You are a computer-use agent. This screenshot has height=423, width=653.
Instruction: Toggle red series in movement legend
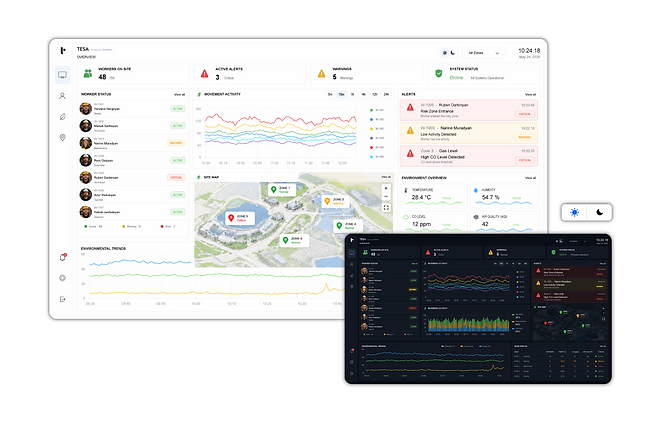pyautogui.click(x=377, y=147)
